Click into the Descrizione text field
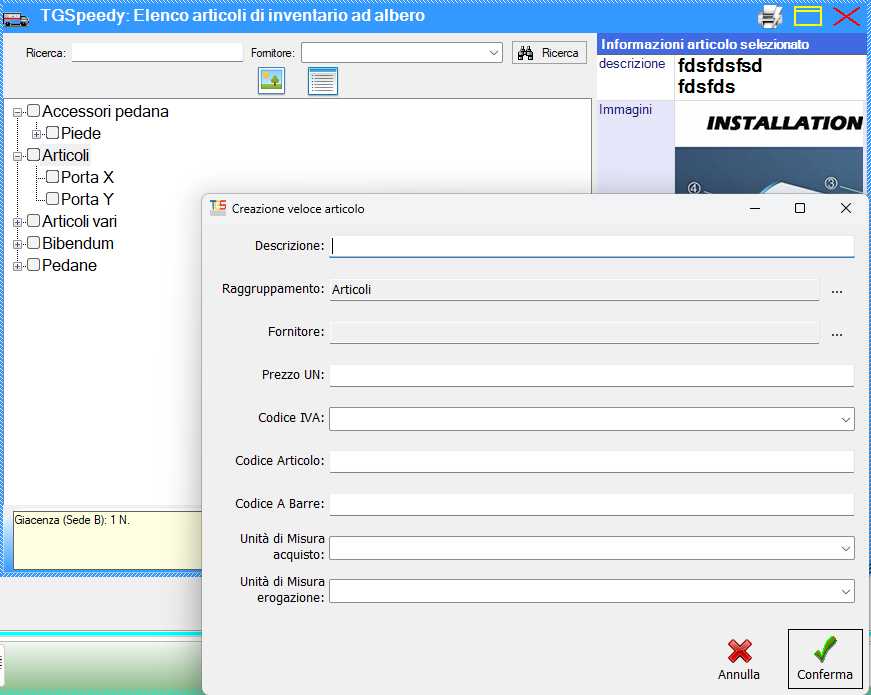 592,246
